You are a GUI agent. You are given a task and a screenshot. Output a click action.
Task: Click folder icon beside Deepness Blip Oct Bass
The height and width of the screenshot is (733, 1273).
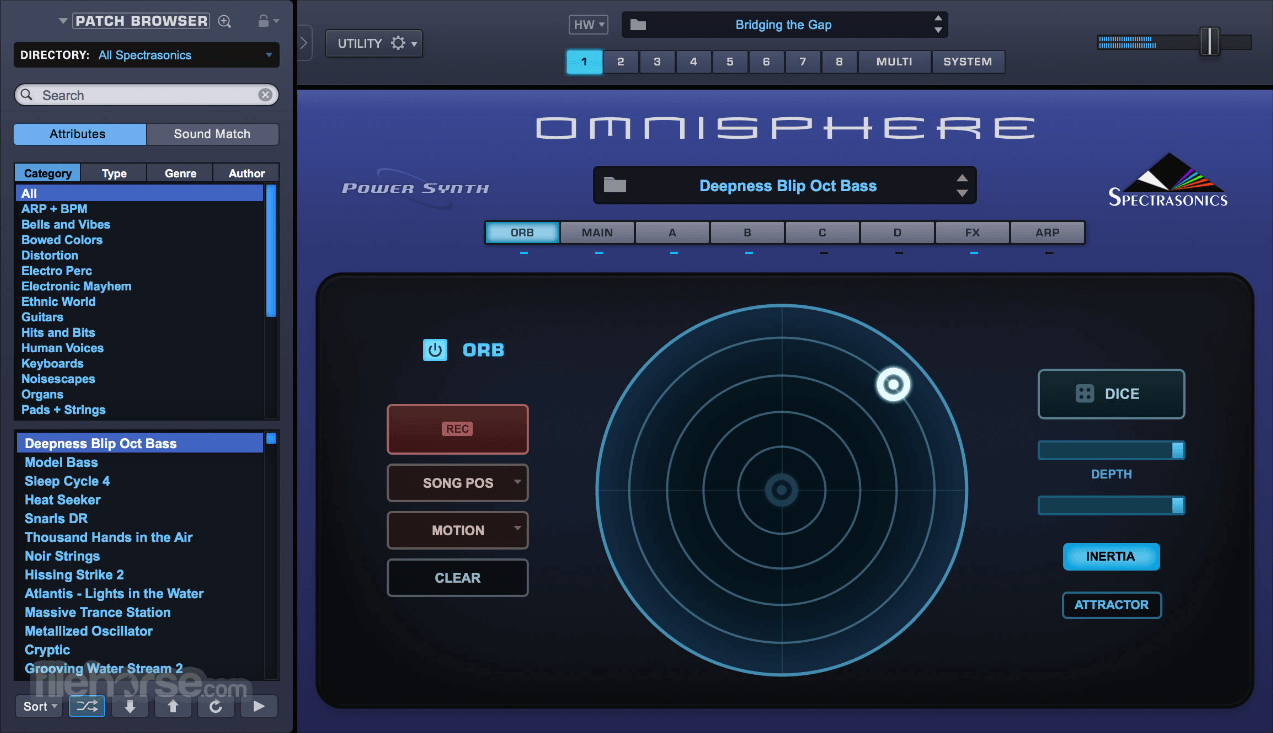point(615,185)
